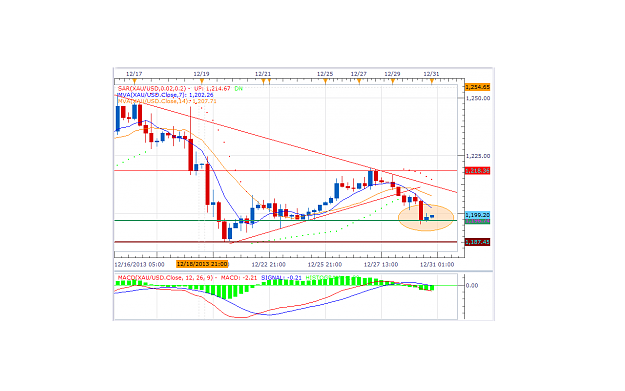Click the orange day marker under 12/31
Viewport: 625px width, 391px height.
click(x=432, y=81)
